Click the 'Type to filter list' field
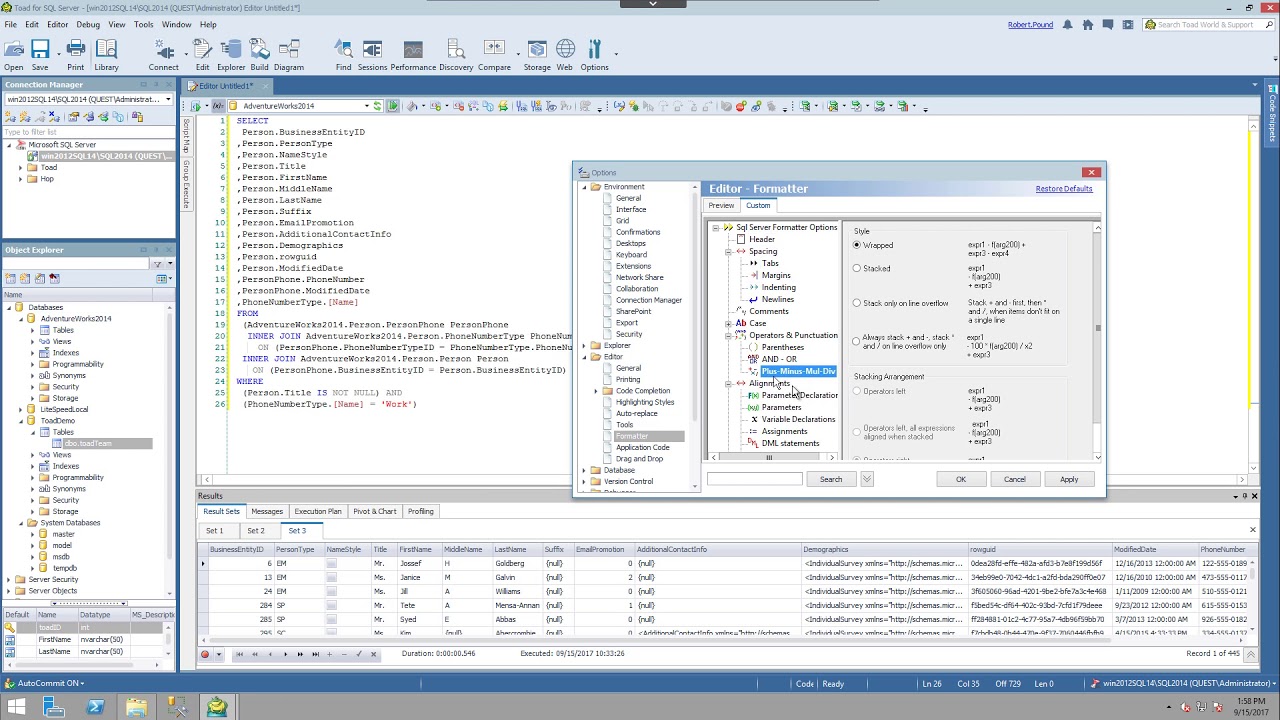This screenshot has height=720, width=1280. [x=88, y=132]
